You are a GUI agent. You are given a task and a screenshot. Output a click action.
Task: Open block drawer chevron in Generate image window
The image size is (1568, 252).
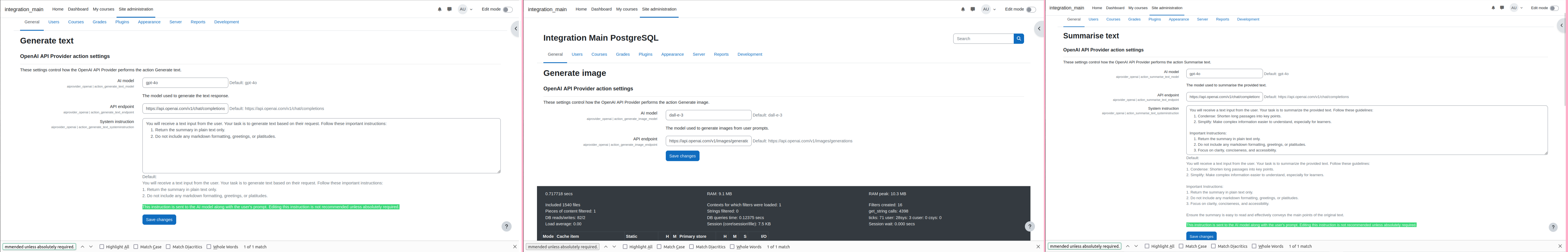1039,29
